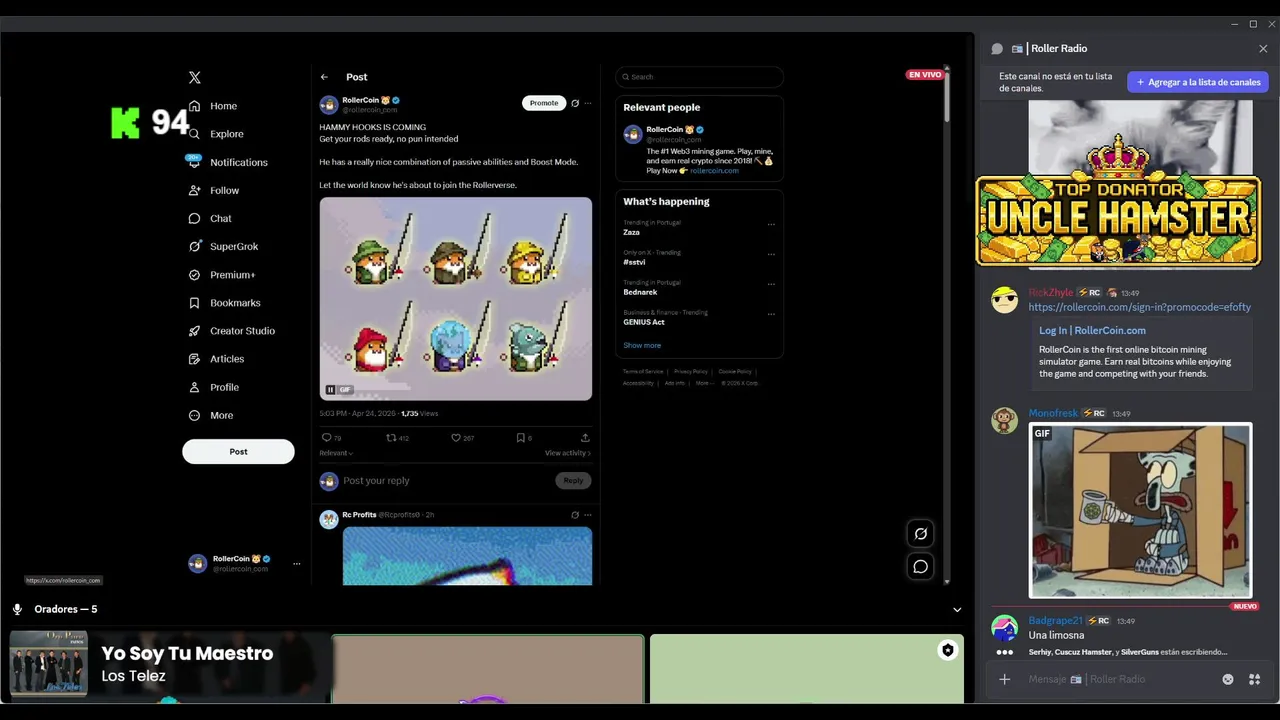Click the Badgrape21 username in chat
Viewport: 1280px width, 720px height.
(x=1055, y=621)
